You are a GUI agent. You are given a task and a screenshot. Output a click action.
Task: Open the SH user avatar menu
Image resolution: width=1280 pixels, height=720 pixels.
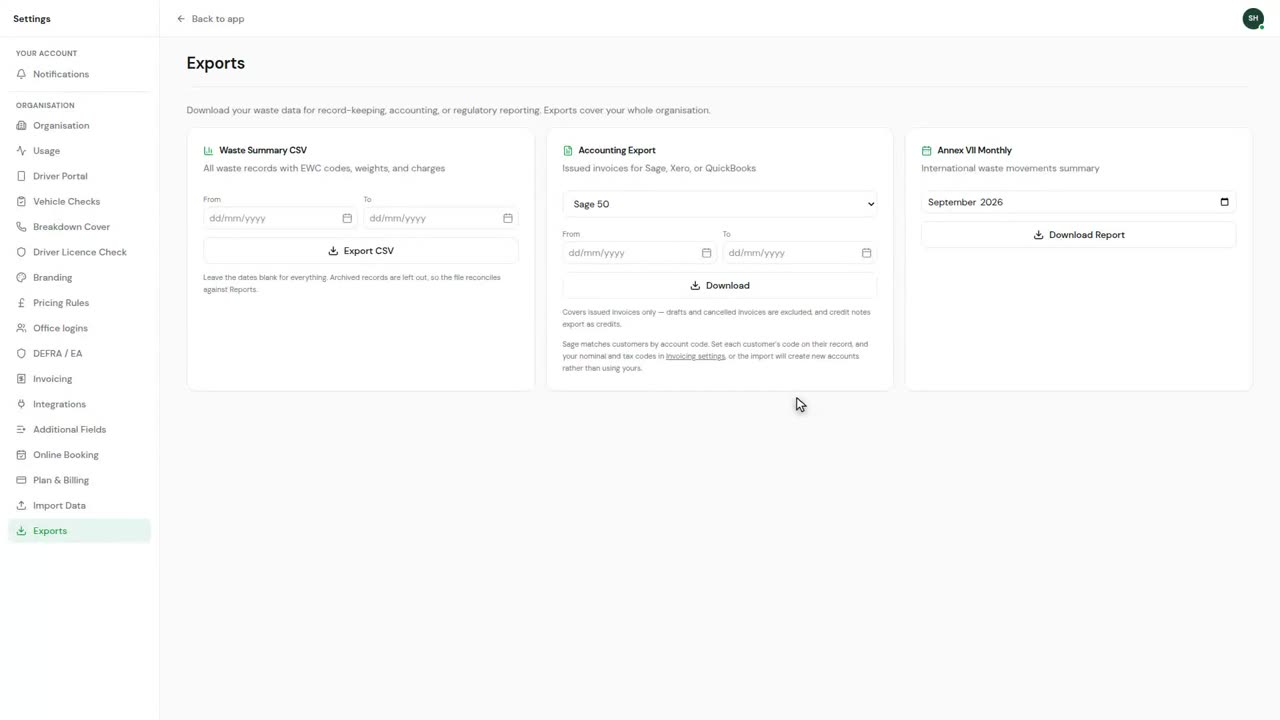point(1253,18)
